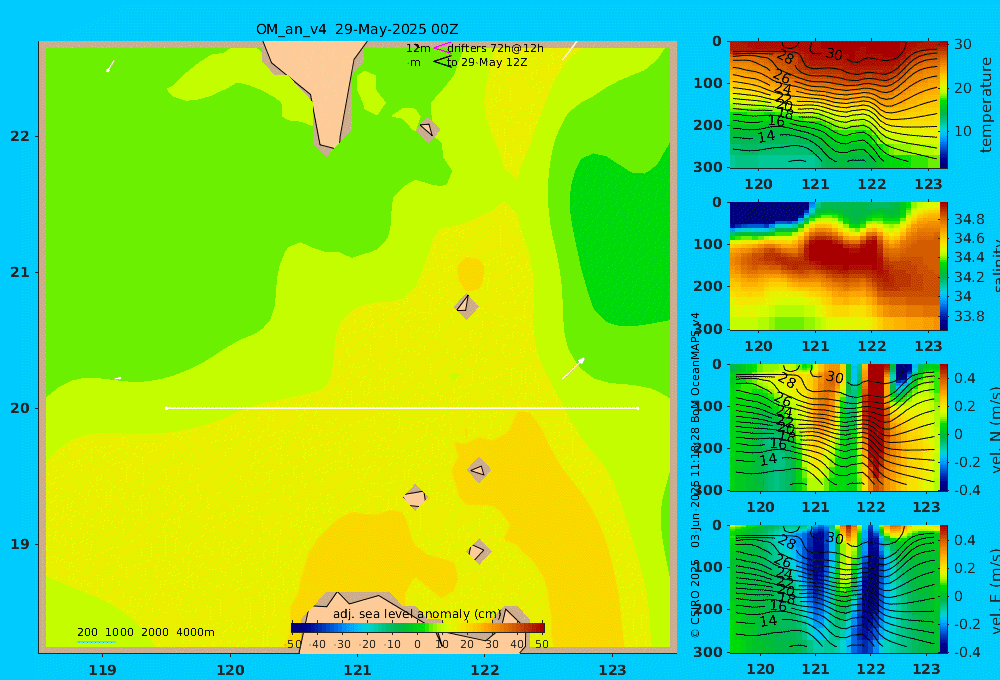Open the vel. N section panel

pyautogui.click(x=834, y=427)
